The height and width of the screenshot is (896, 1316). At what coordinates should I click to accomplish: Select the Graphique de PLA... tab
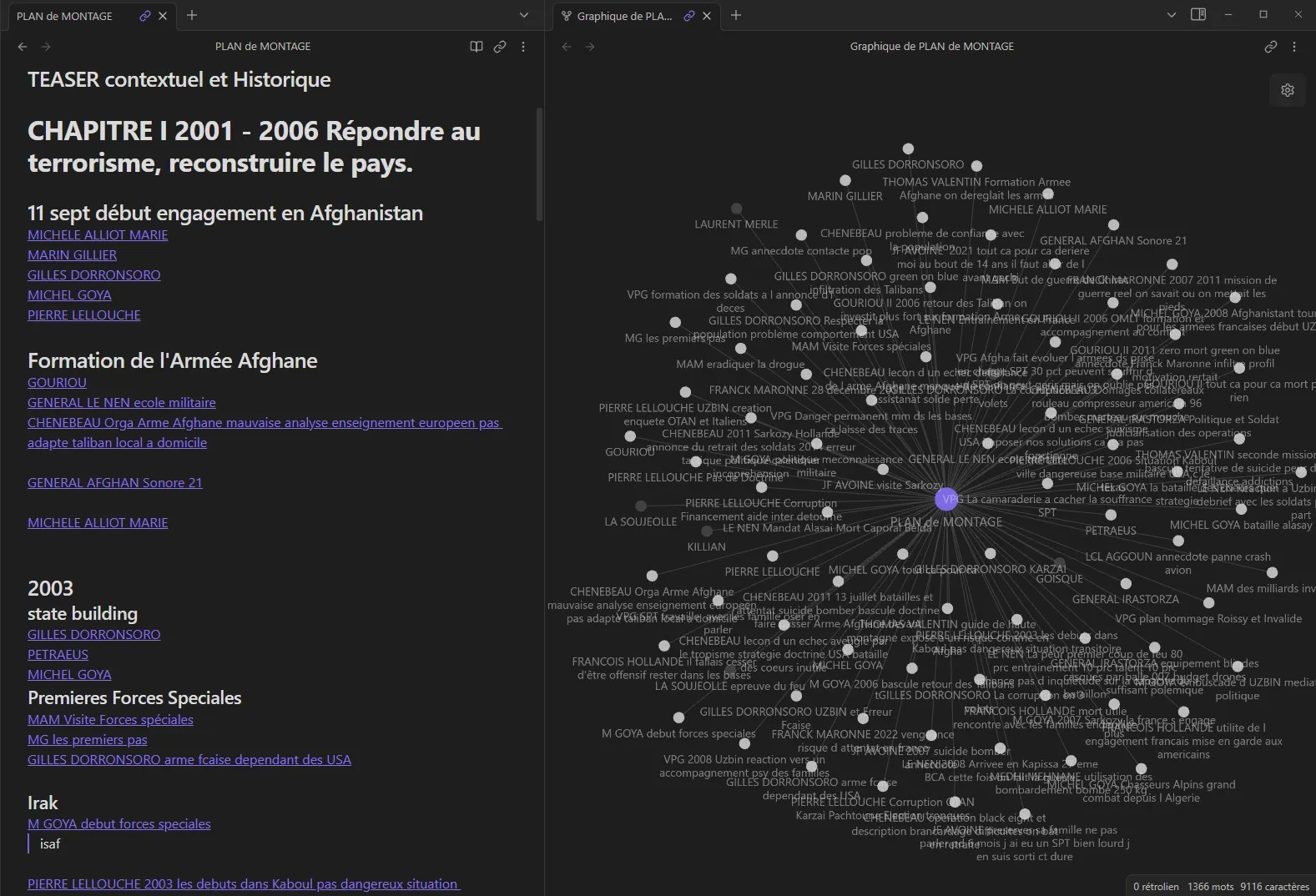[x=623, y=16]
